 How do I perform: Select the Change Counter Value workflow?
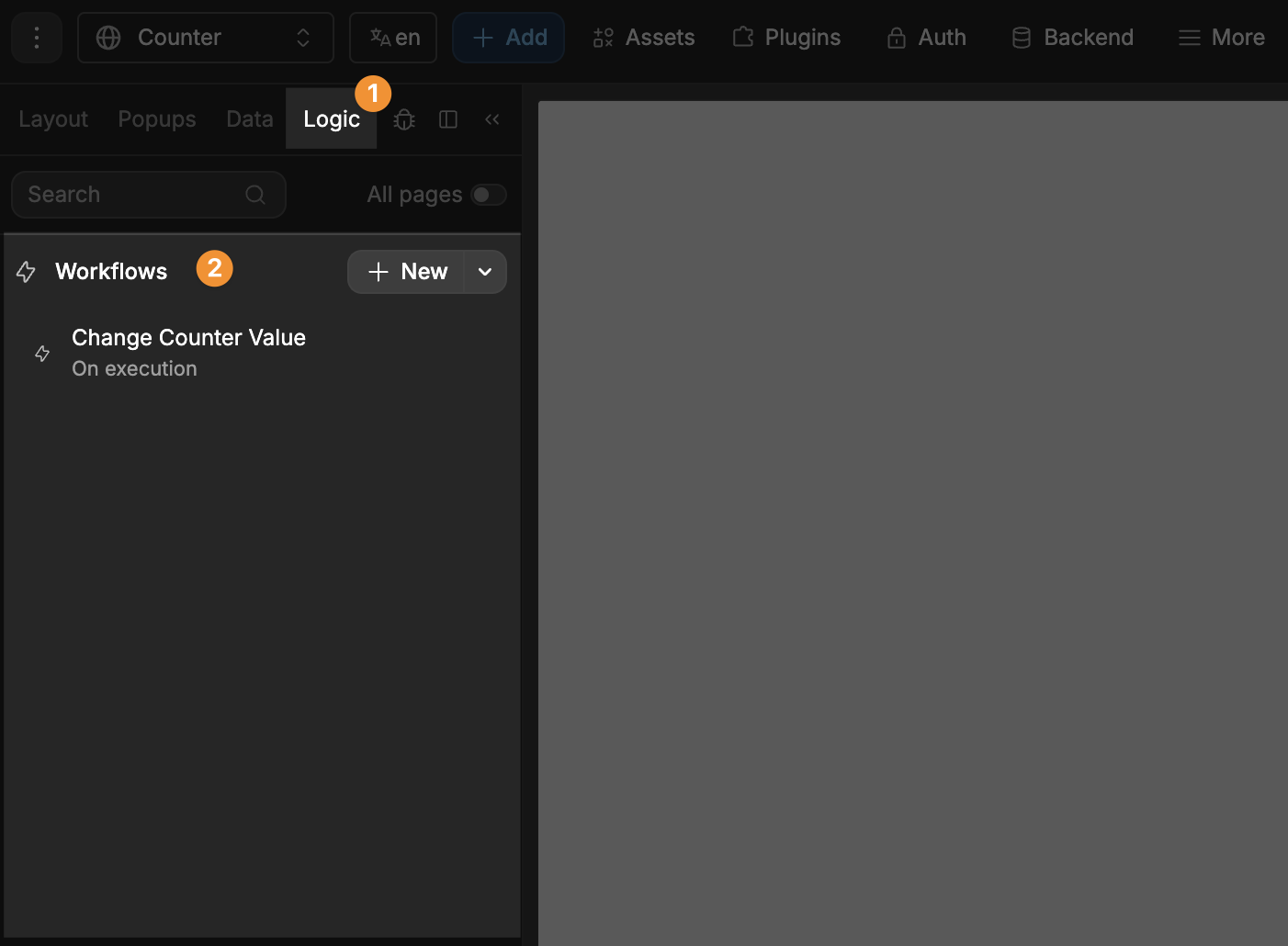[188, 352]
